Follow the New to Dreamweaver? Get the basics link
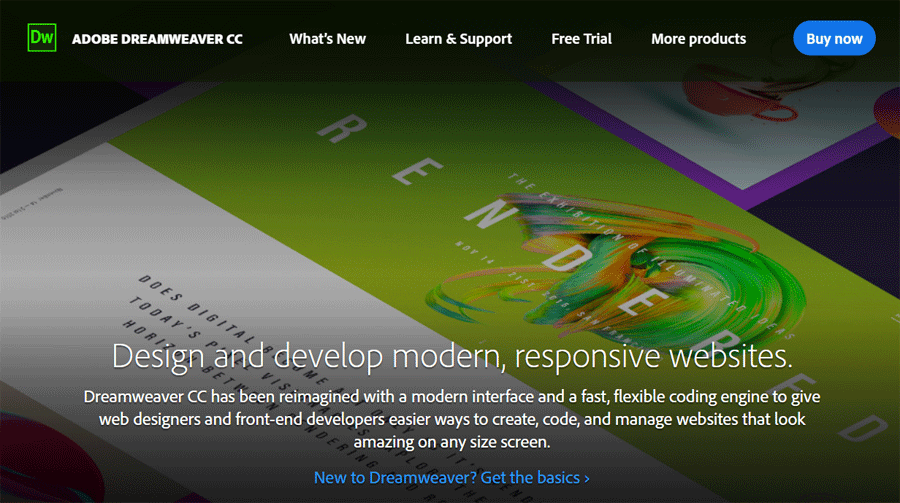 click(x=451, y=478)
